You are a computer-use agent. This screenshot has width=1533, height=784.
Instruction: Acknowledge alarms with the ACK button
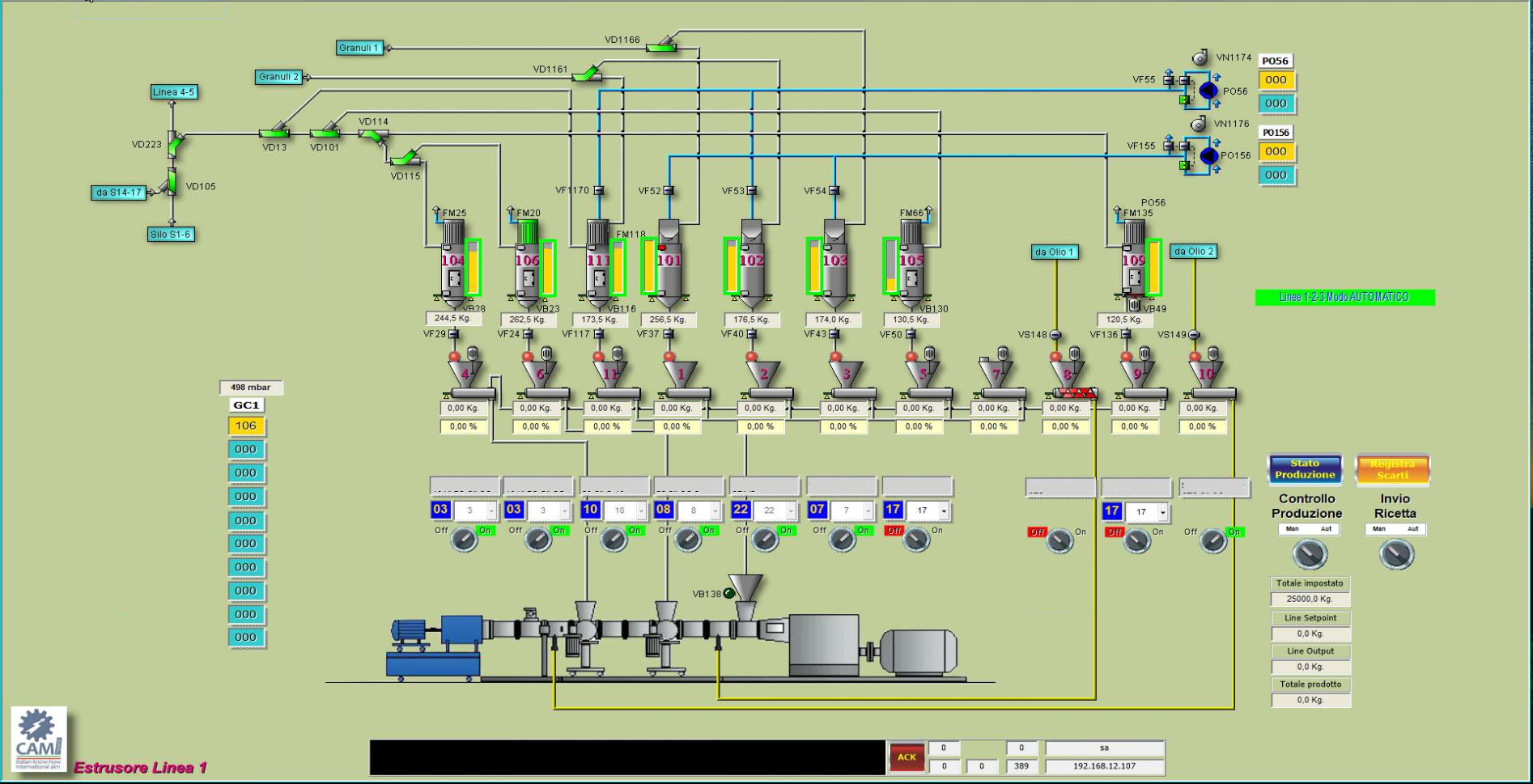pyautogui.click(x=907, y=757)
